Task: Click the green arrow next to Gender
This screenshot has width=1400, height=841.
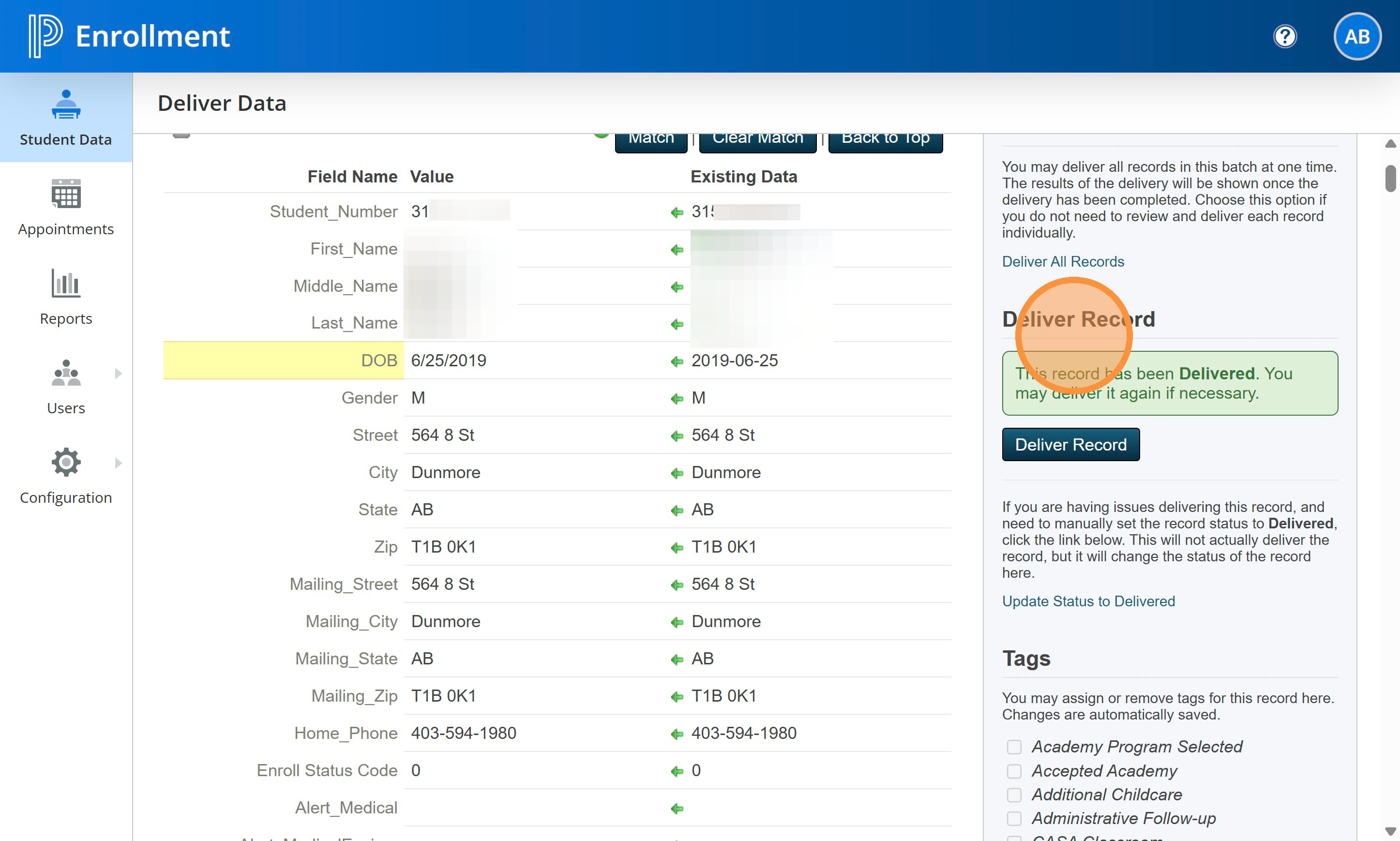Action: tap(677, 399)
